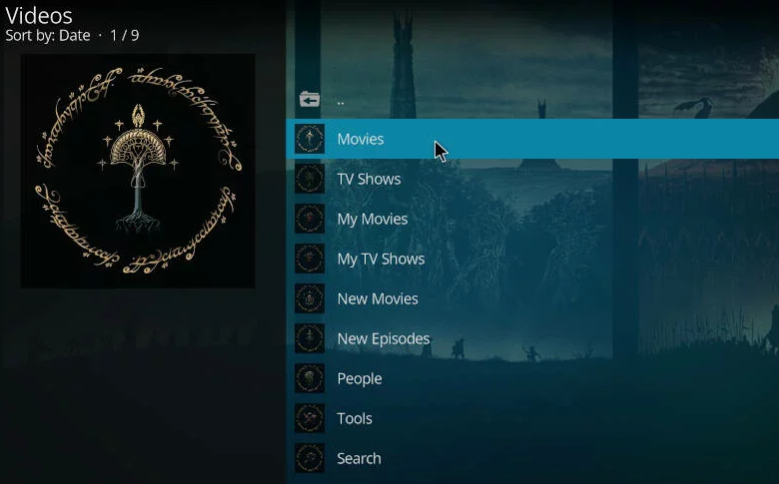Click the Tools entry icon
Screen dimensions: 779x484
310,418
